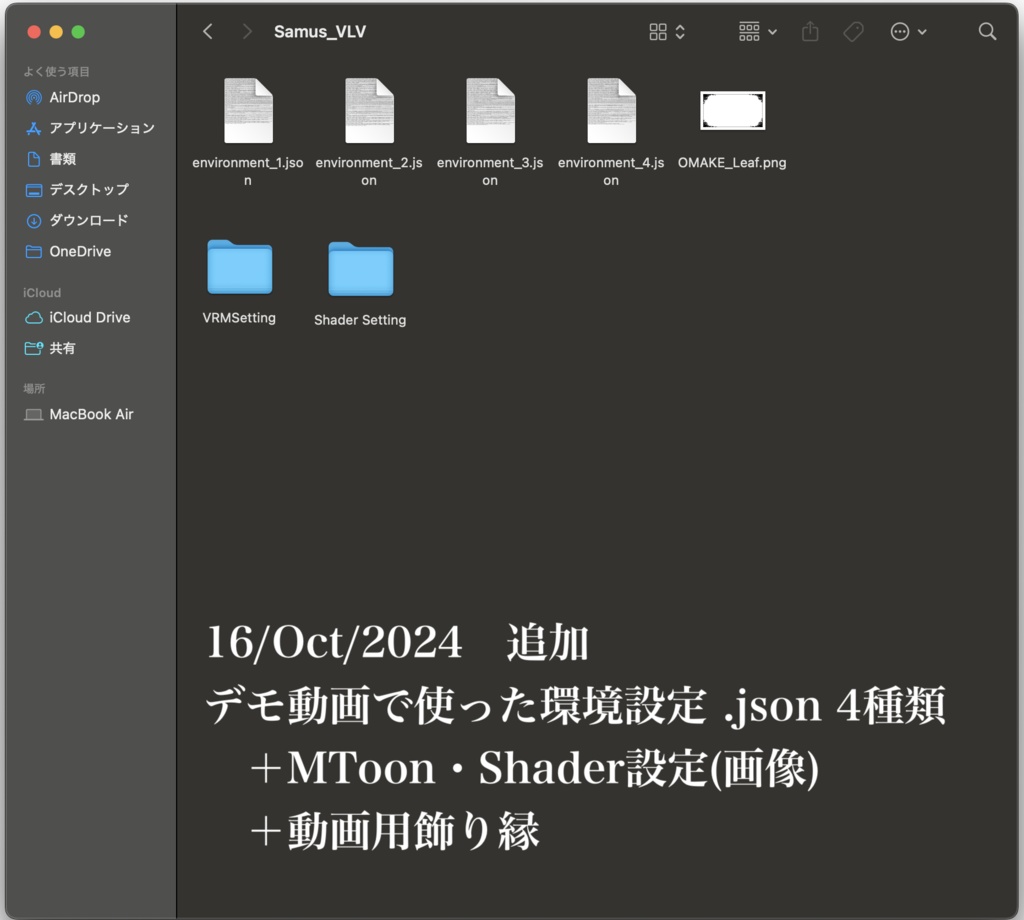Click the 共有 shared folder icon

(x=34, y=348)
